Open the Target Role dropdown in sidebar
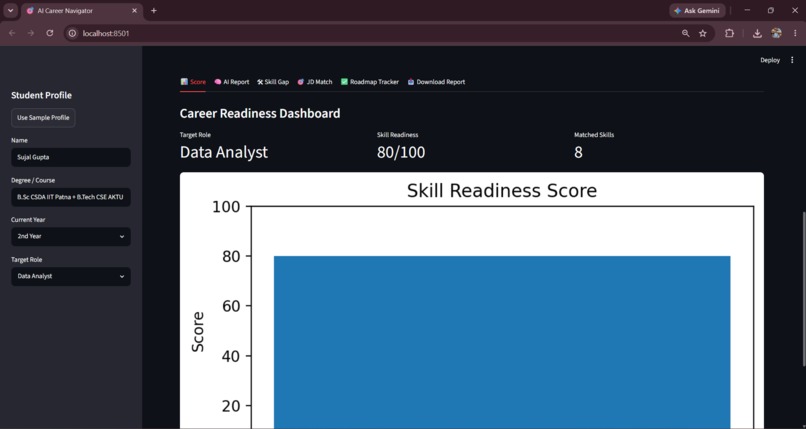The image size is (806, 429). coord(70,276)
